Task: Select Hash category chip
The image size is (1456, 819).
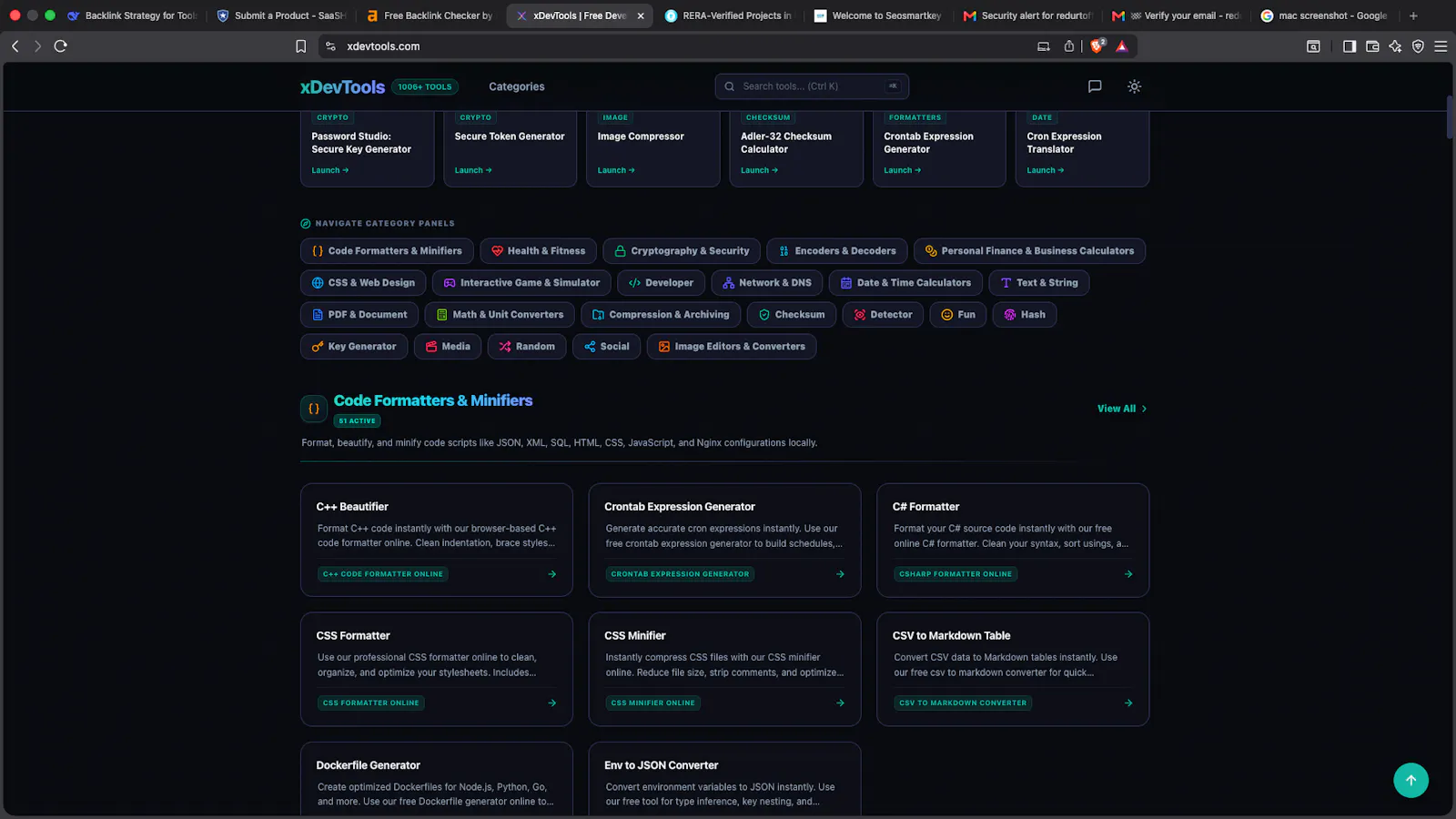Action: coord(1024,315)
